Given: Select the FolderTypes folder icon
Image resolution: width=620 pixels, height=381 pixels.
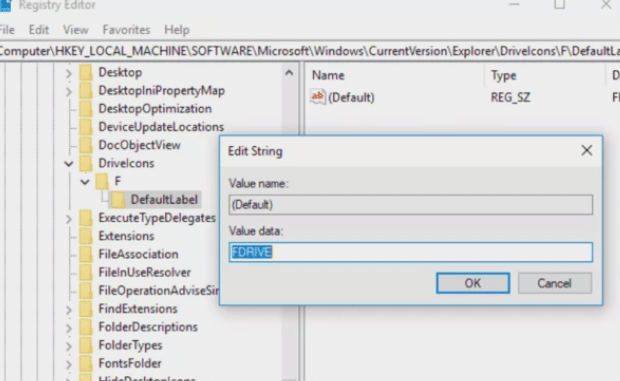Looking at the screenshot, I should click(86, 345).
